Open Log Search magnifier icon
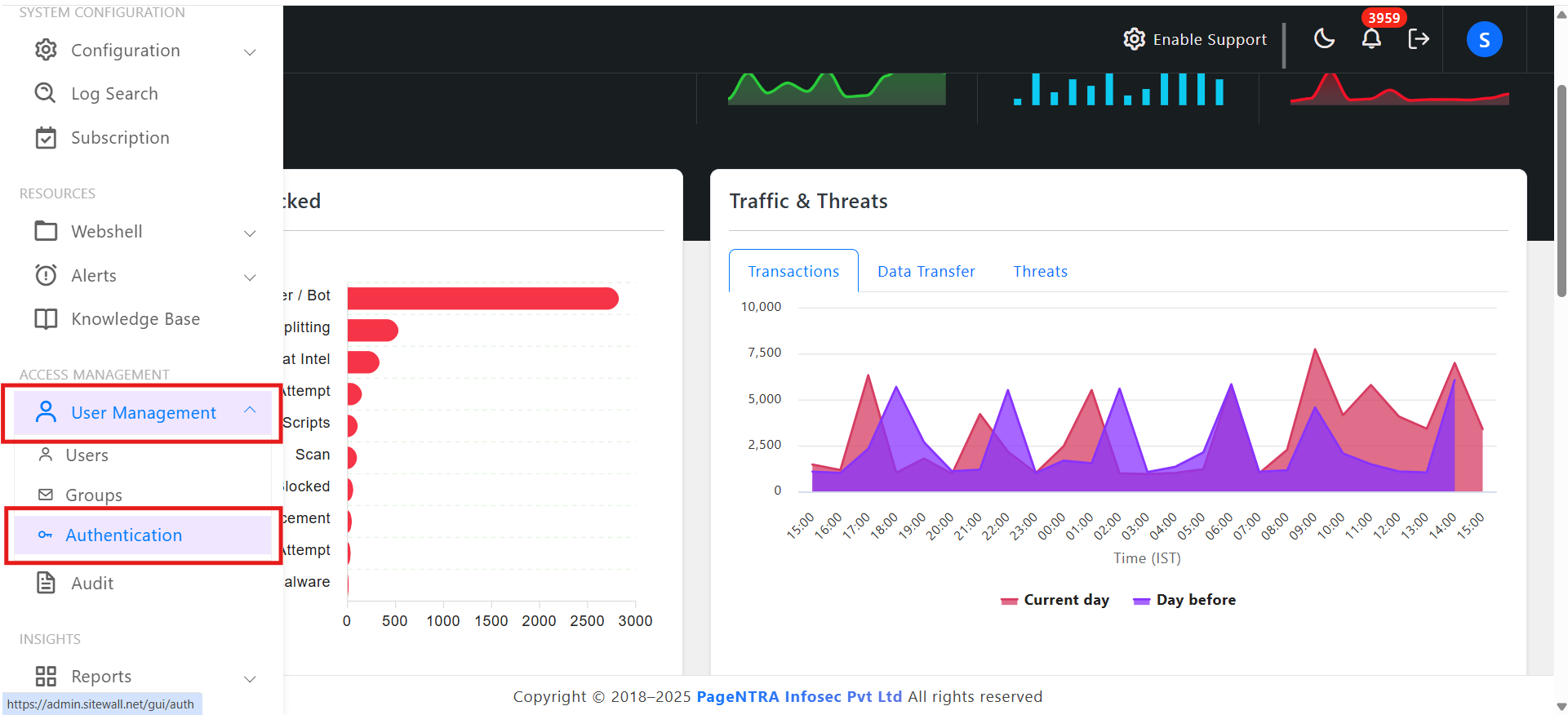Image resolution: width=1568 pixels, height=715 pixels. coord(46,93)
